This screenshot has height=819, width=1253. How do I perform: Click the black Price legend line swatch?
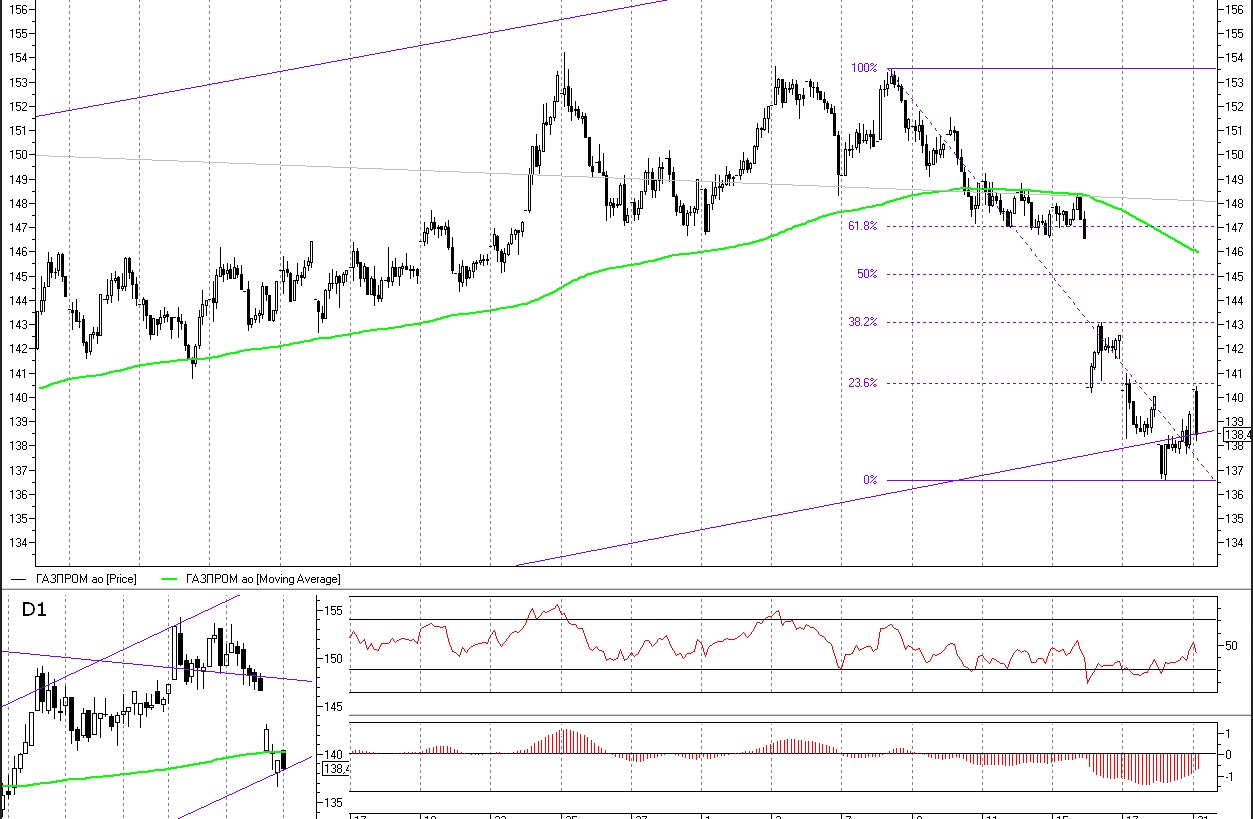18,579
